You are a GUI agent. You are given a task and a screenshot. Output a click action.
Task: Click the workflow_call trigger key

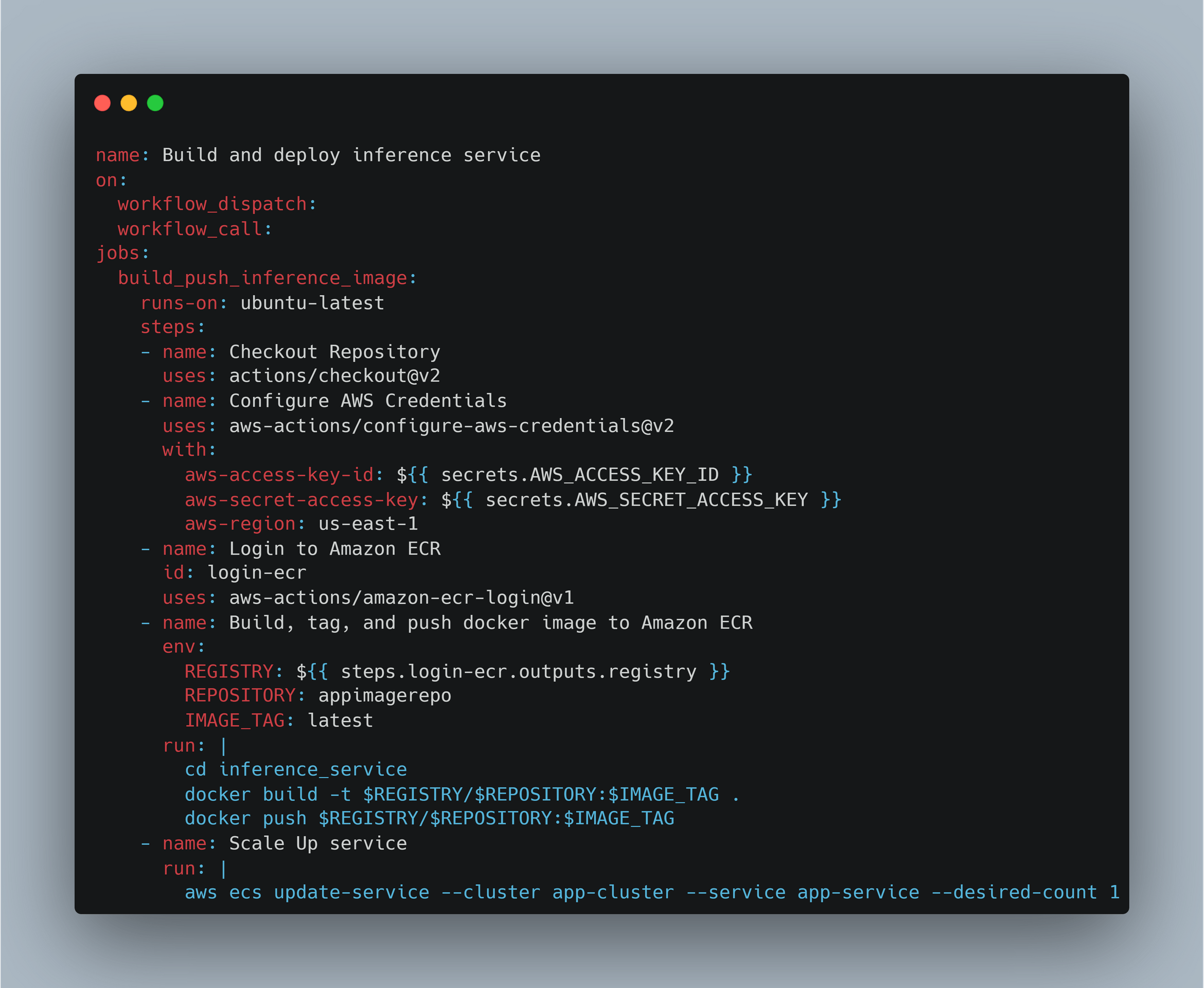(x=191, y=228)
